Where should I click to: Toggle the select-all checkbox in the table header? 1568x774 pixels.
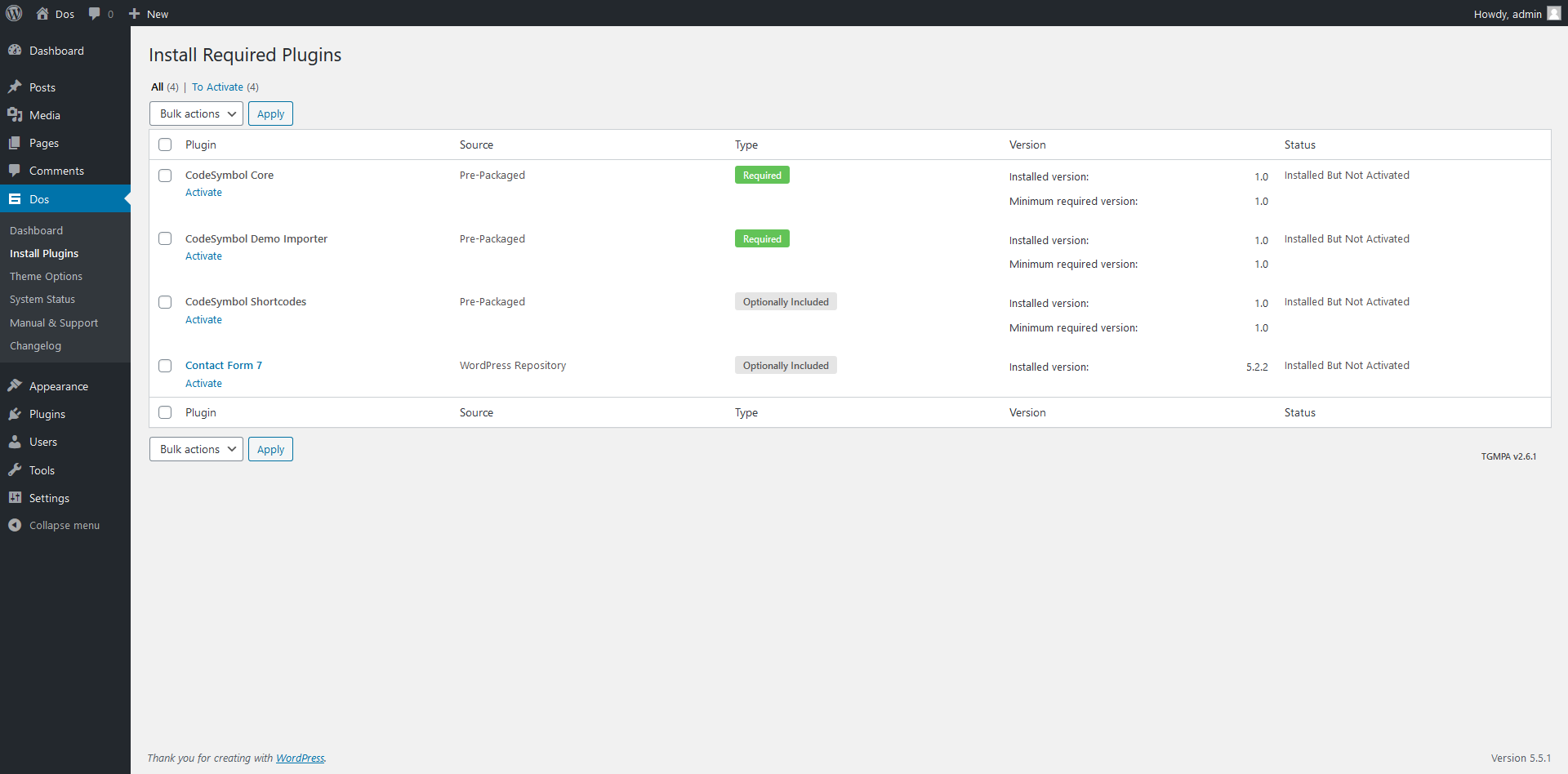[x=165, y=145]
